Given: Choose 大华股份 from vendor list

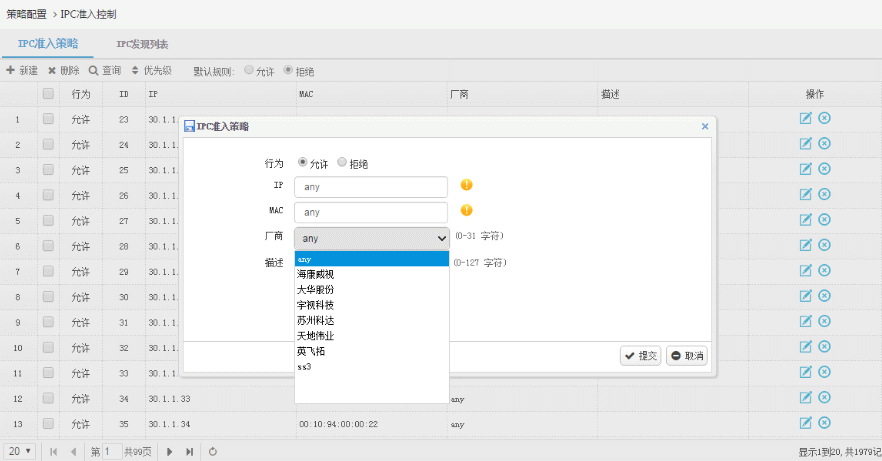Looking at the screenshot, I should coord(316,289).
